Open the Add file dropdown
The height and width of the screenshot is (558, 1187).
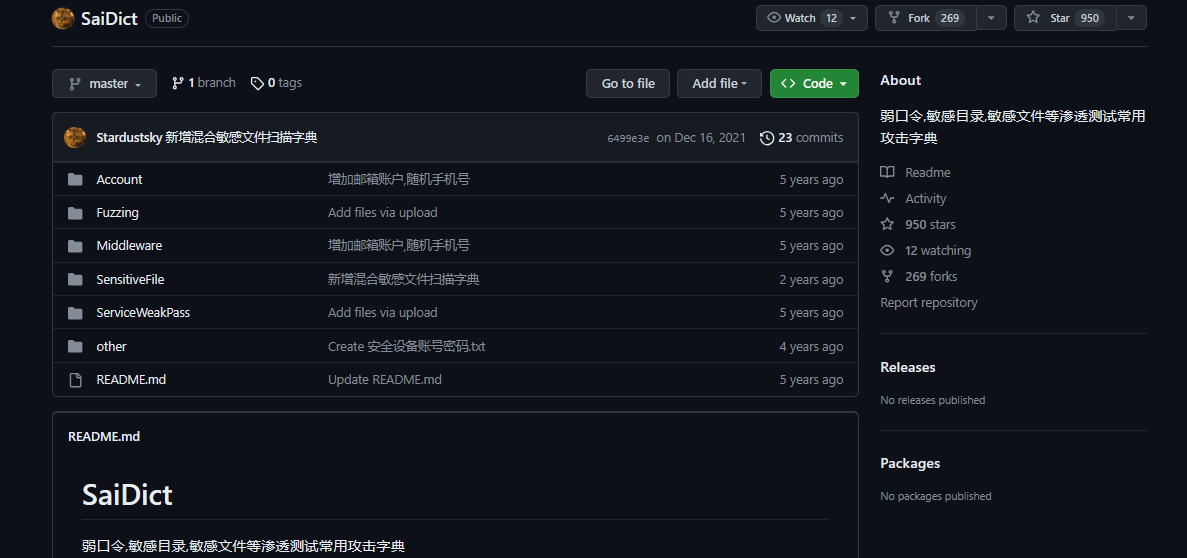720,83
